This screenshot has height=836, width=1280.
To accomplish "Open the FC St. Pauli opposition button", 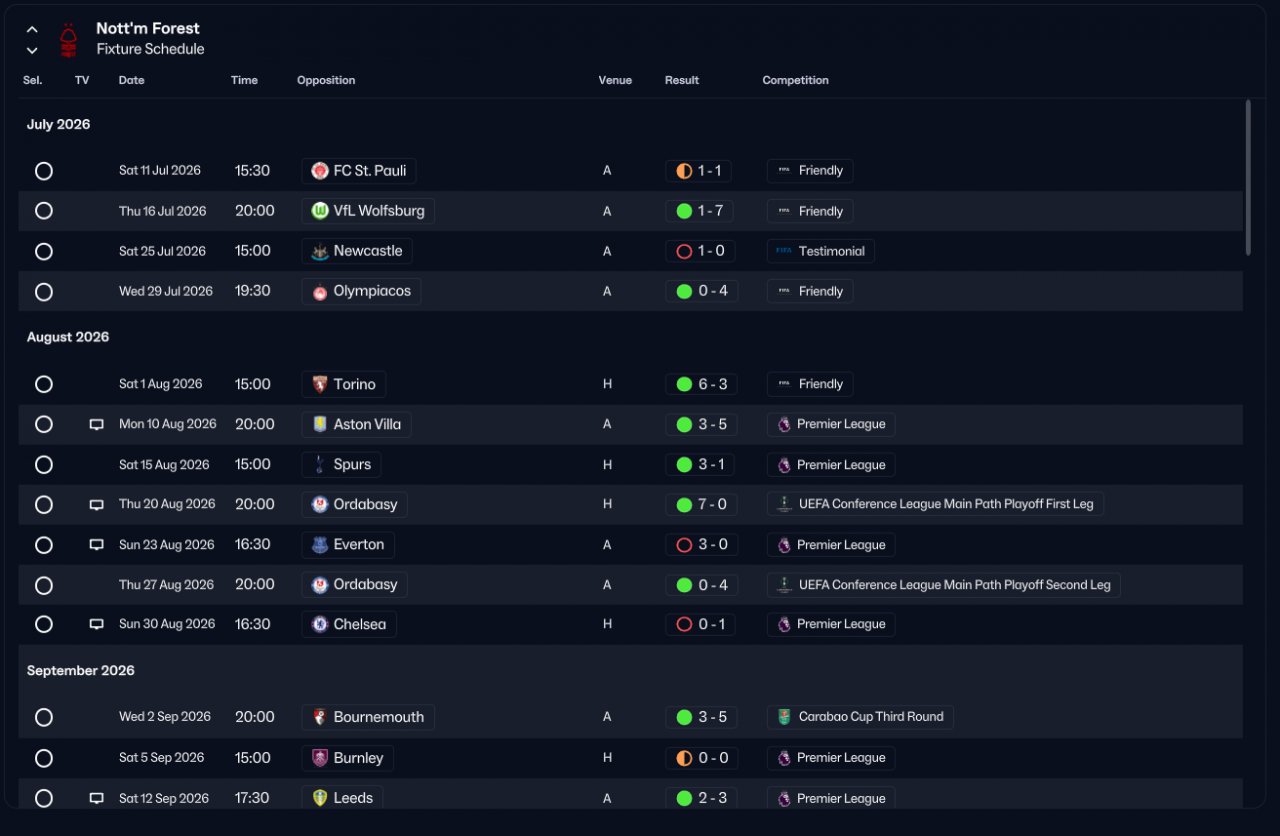I will point(359,171).
